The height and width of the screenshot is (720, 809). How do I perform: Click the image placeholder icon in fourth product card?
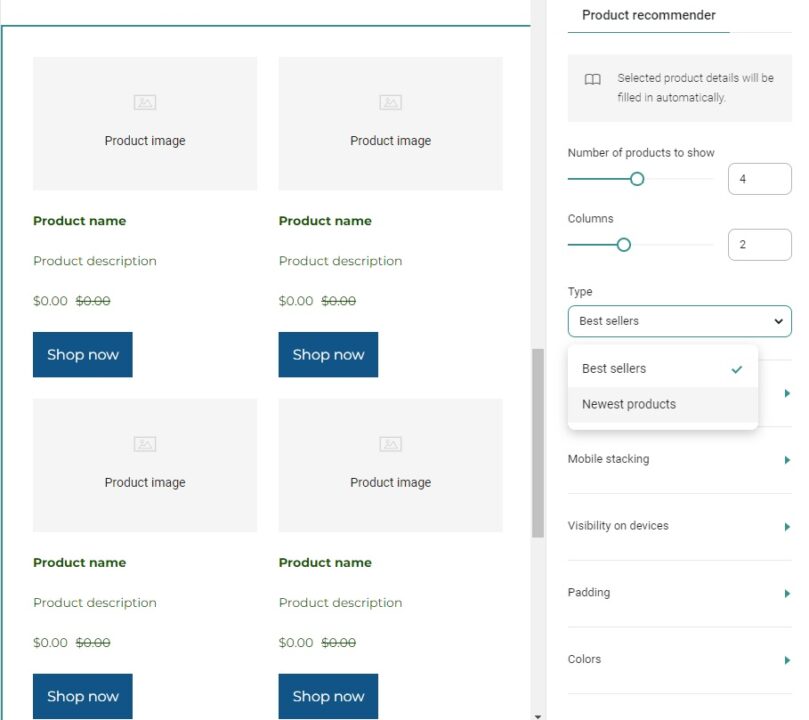tap(390, 443)
